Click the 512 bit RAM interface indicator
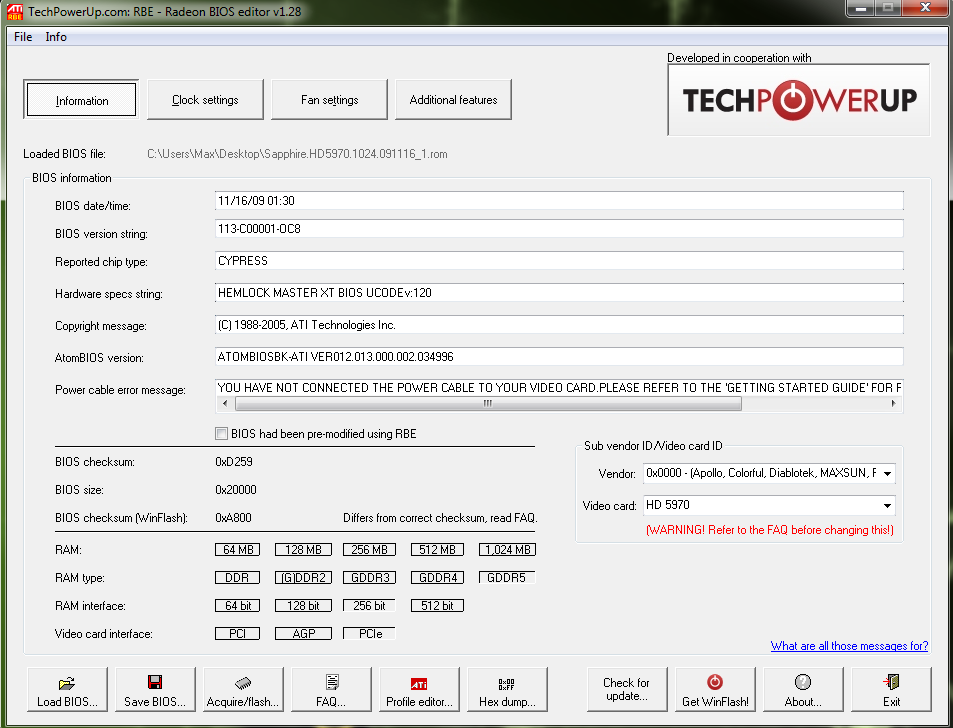953x728 pixels. [438, 605]
